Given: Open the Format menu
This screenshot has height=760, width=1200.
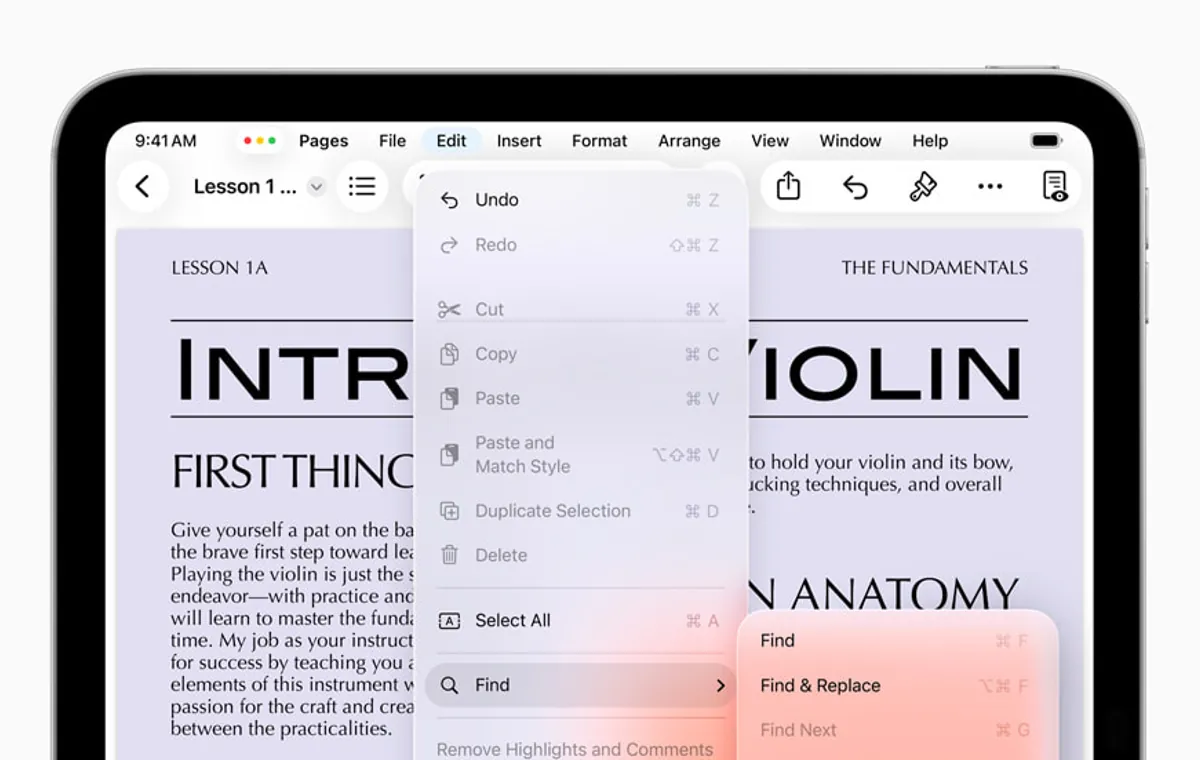Looking at the screenshot, I should (x=599, y=141).
